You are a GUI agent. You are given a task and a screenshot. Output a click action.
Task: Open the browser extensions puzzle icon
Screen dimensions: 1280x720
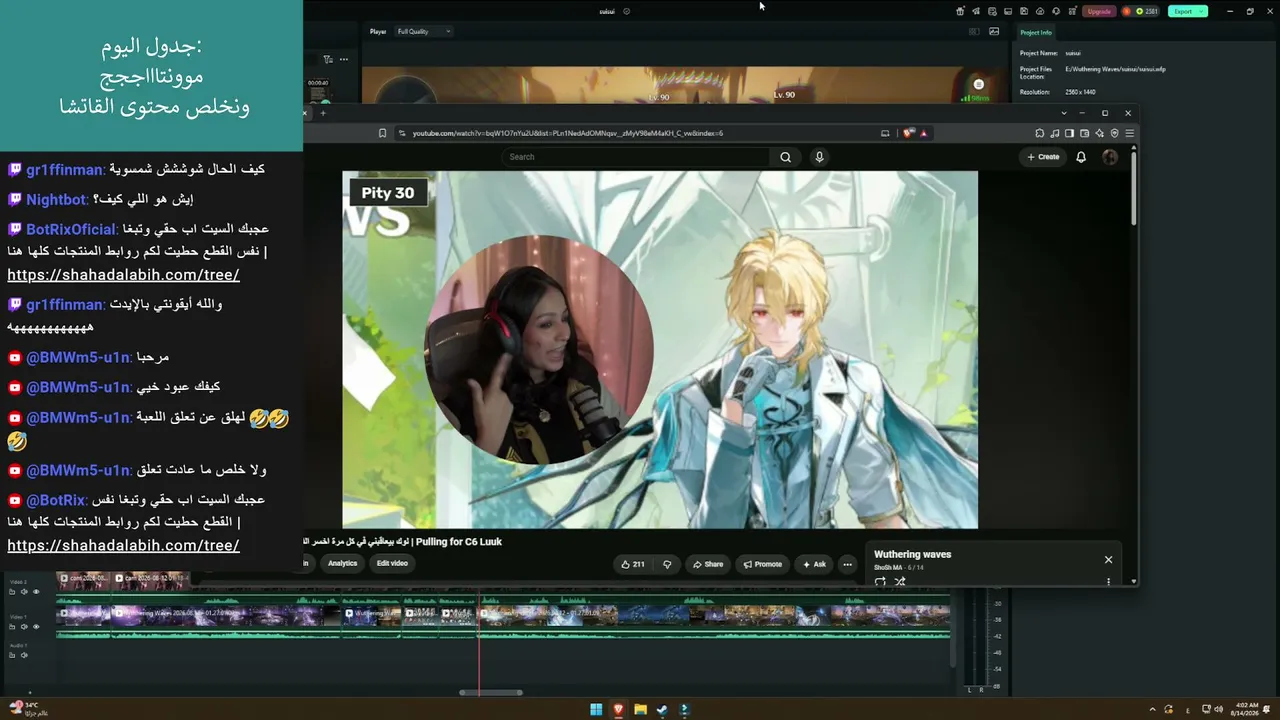(1039, 133)
